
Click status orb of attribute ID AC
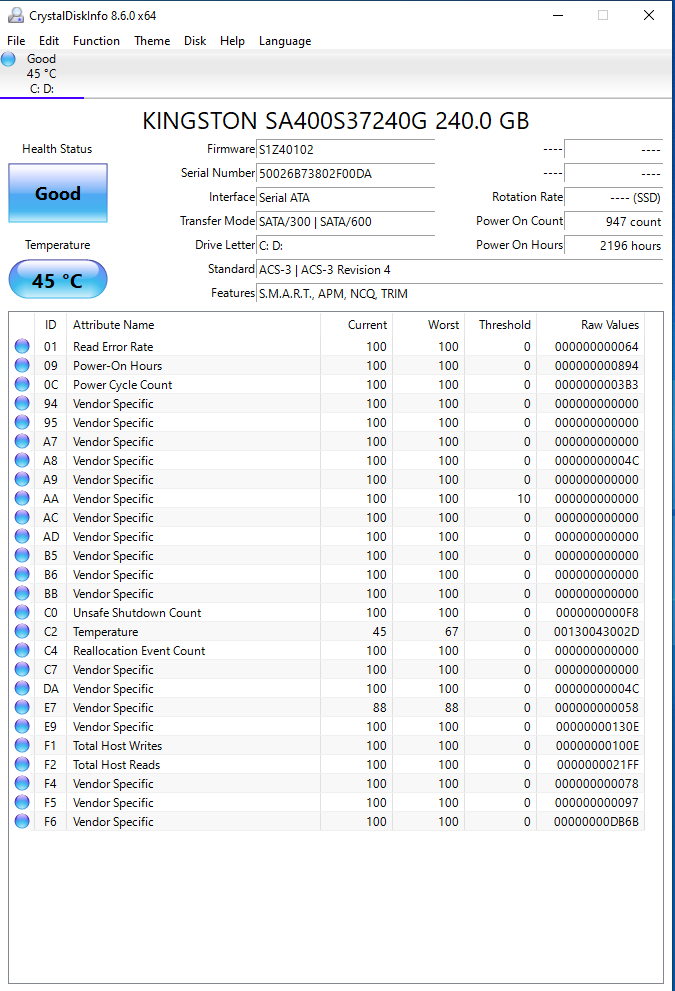tap(22, 517)
